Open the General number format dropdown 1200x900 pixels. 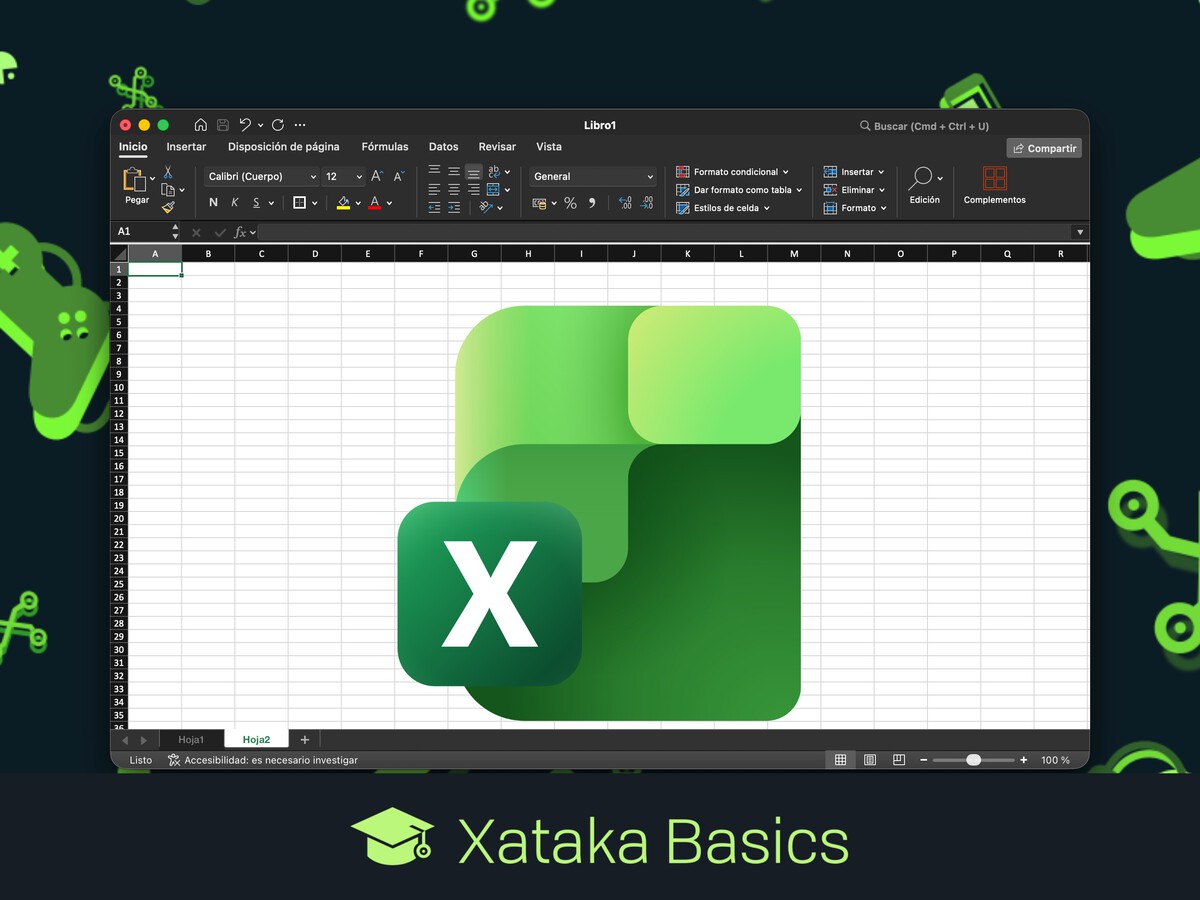click(x=593, y=176)
